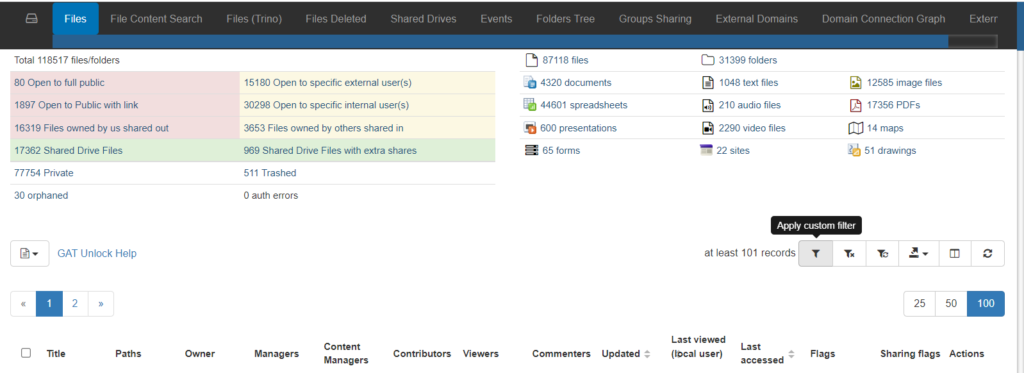Click the drive icon in the top bar
This screenshot has width=1024, height=373.
click(x=31, y=19)
